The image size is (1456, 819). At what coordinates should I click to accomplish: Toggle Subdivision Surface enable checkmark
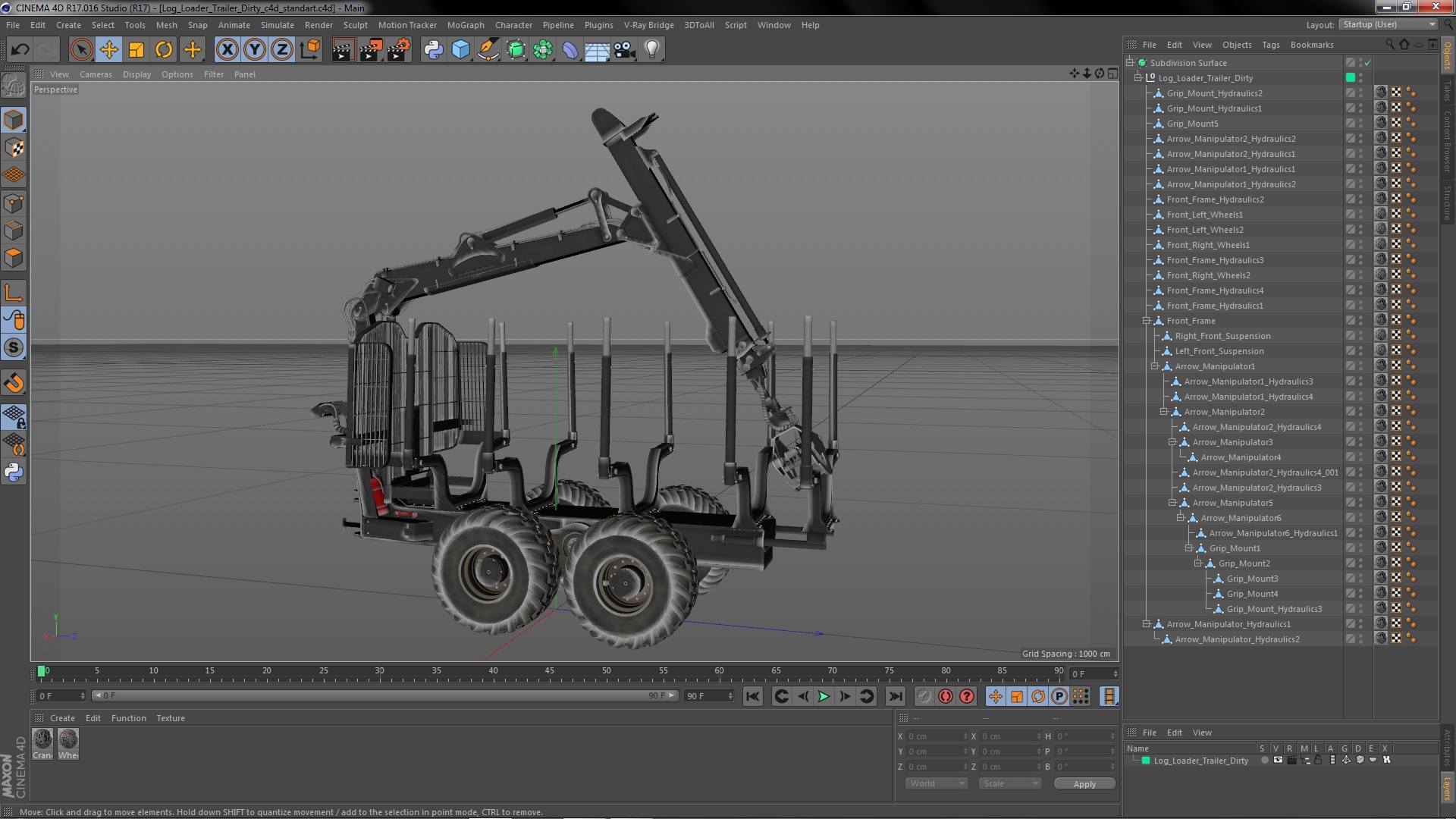click(x=1367, y=63)
